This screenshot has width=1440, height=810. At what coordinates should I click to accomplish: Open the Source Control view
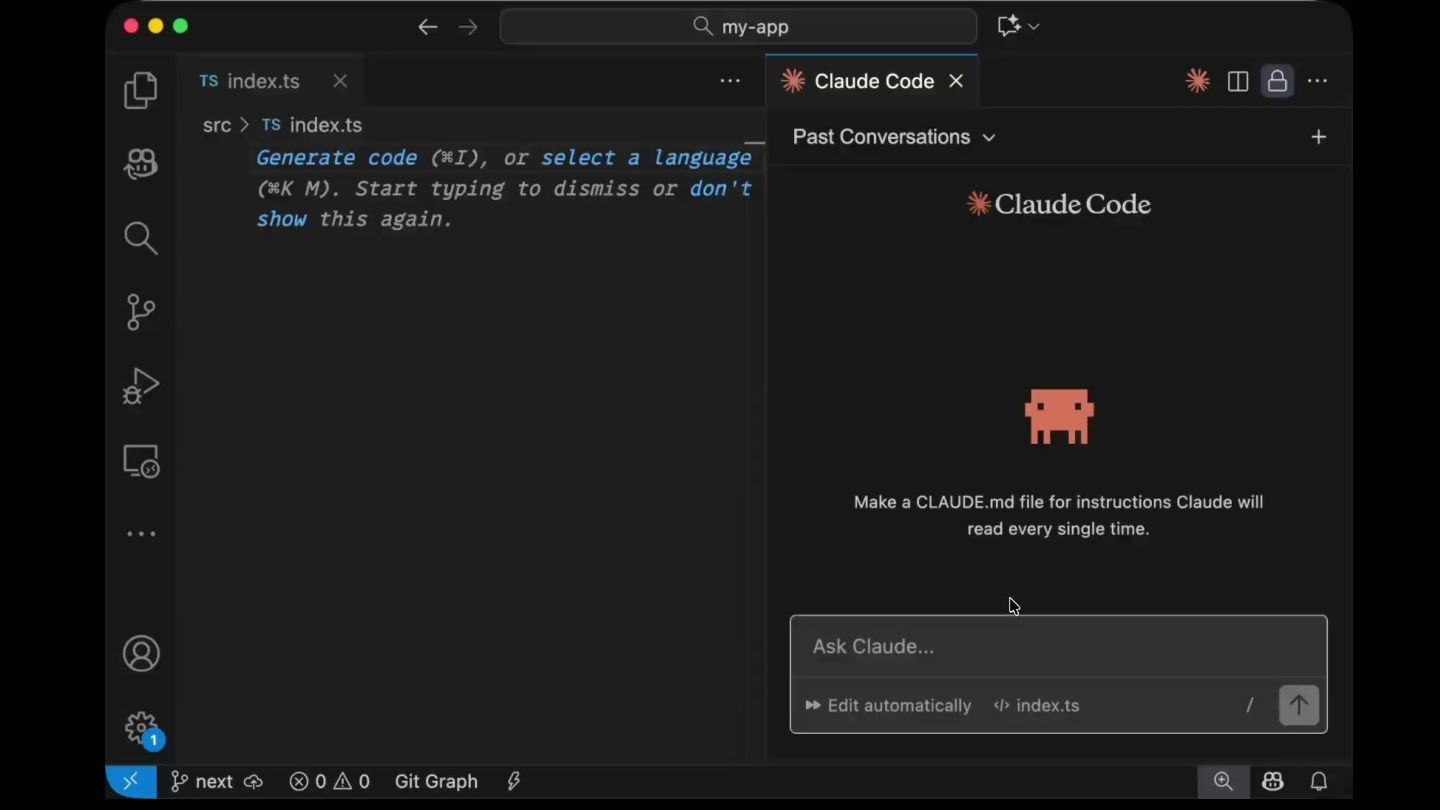click(x=141, y=312)
